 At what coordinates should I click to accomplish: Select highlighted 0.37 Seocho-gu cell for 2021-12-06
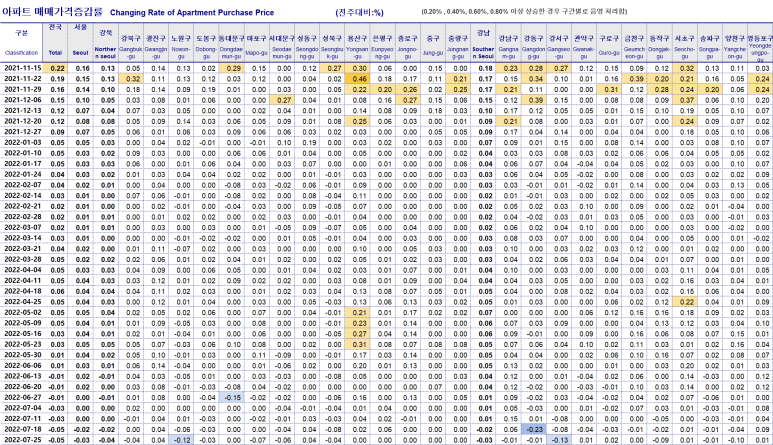coord(684,100)
